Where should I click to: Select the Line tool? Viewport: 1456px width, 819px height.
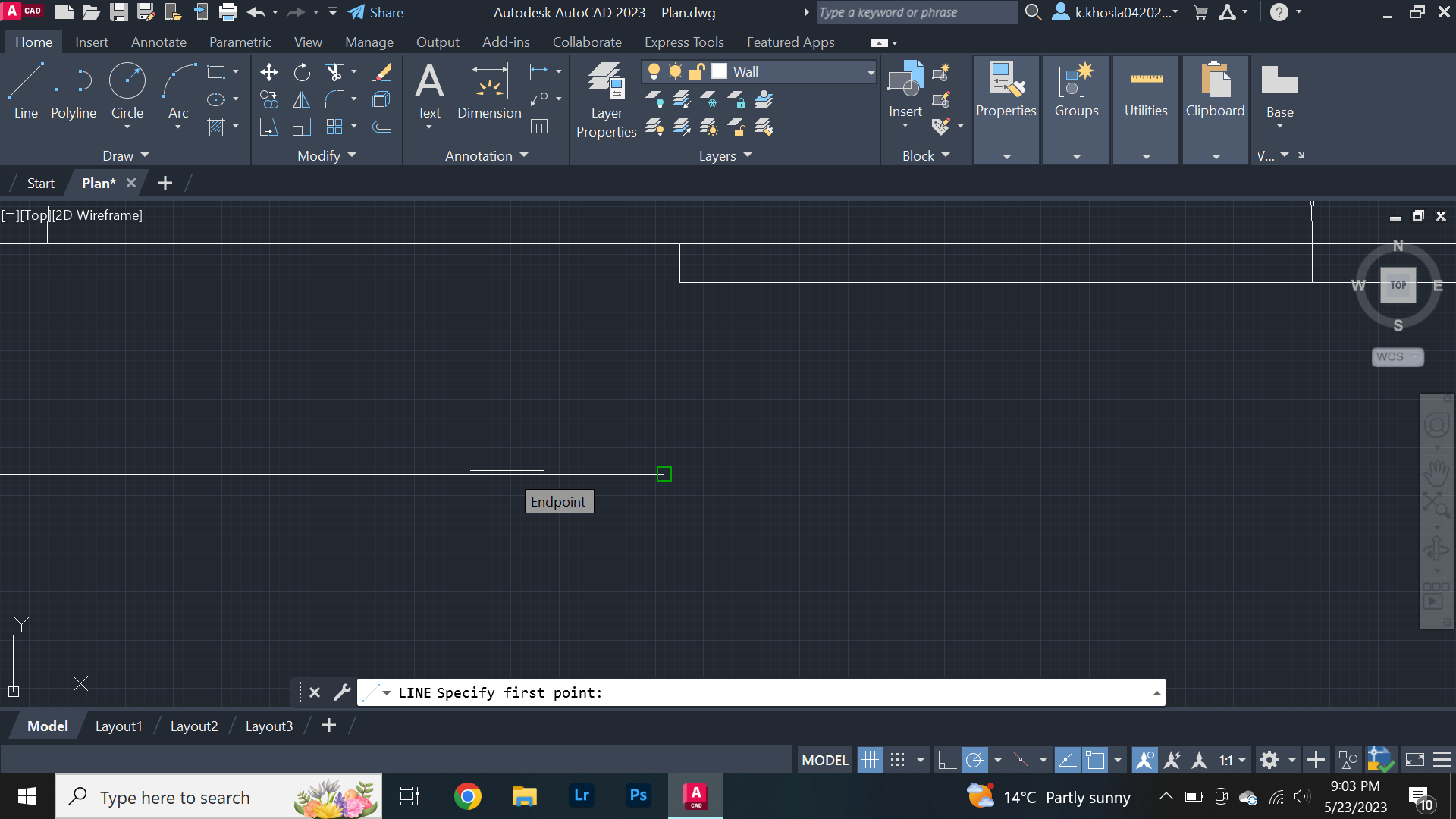[x=25, y=91]
